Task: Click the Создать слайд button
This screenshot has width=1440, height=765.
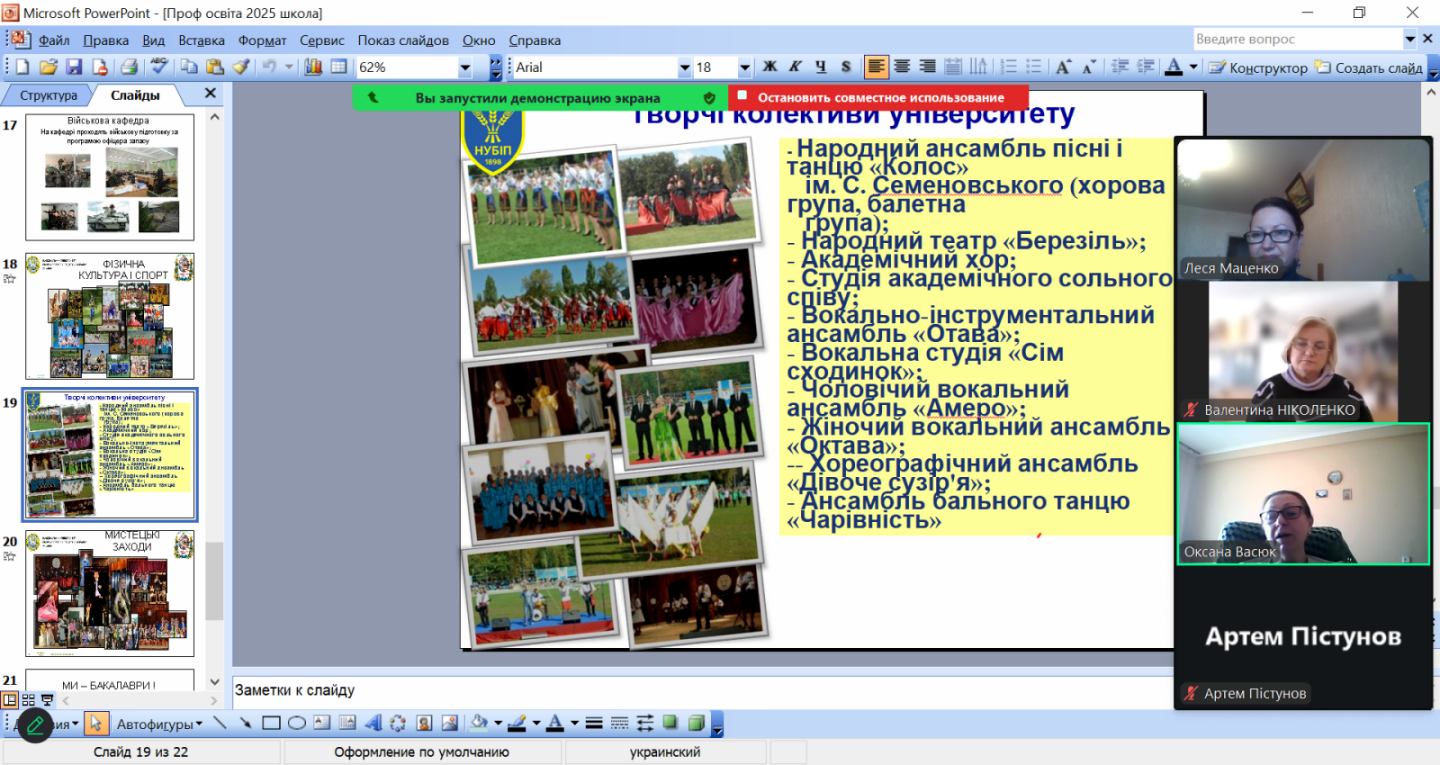Action: click(1369, 67)
